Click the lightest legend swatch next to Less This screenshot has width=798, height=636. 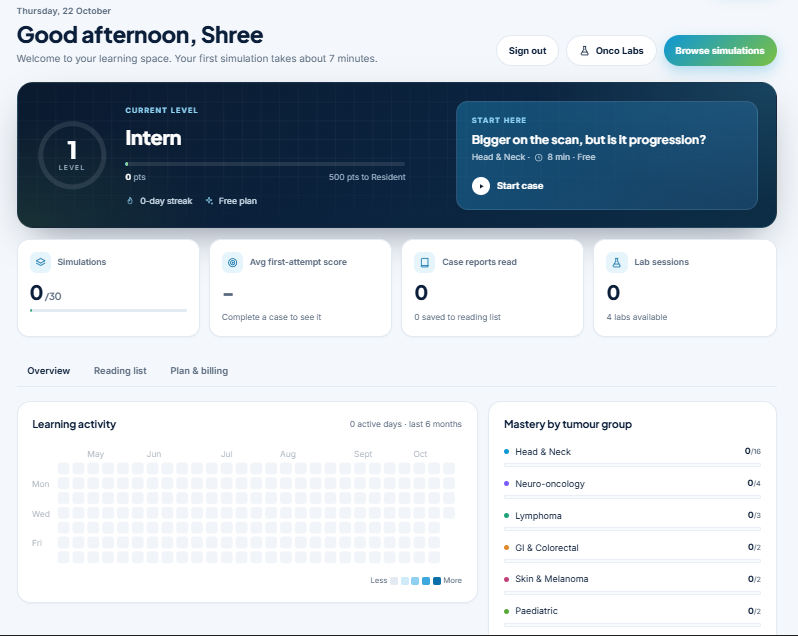394,581
